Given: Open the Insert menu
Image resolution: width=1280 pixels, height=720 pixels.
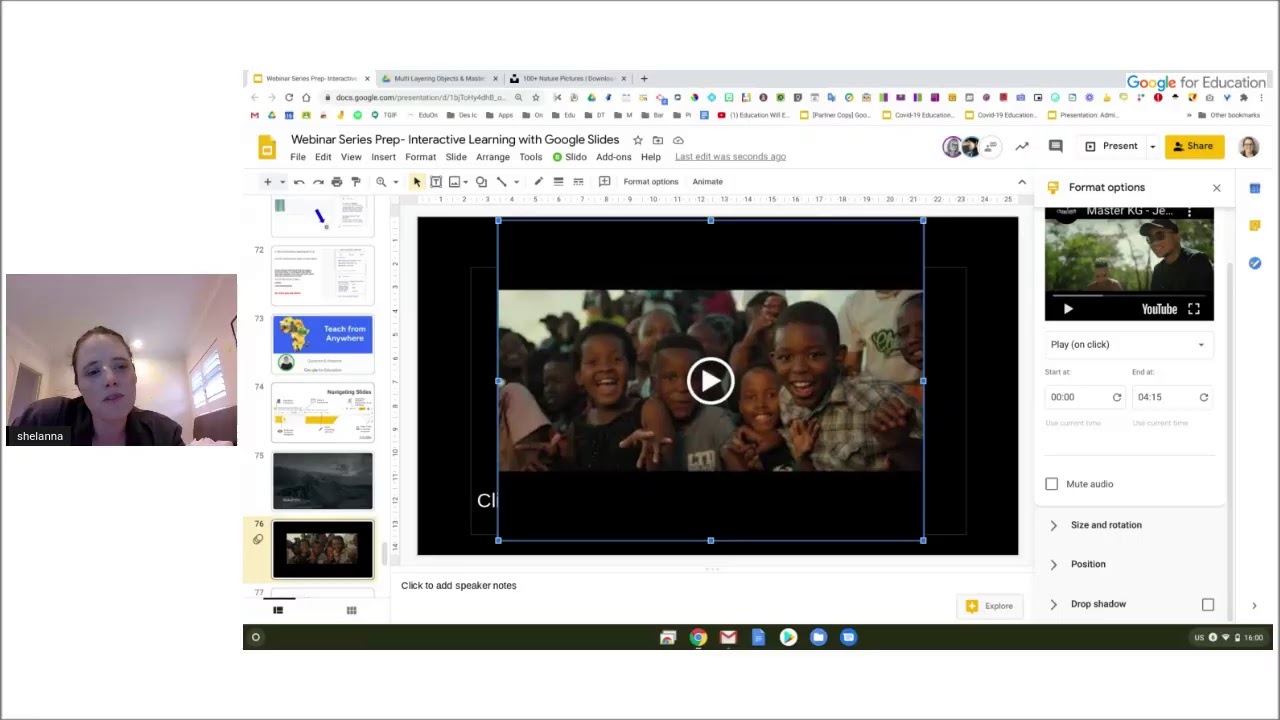Looking at the screenshot, I should point(383,157).
